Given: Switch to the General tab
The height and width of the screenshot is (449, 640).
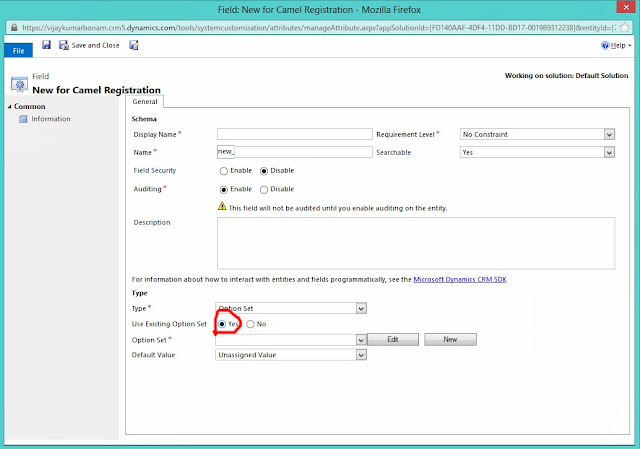Looking at the screenshot, I should [x=144, y=102].
